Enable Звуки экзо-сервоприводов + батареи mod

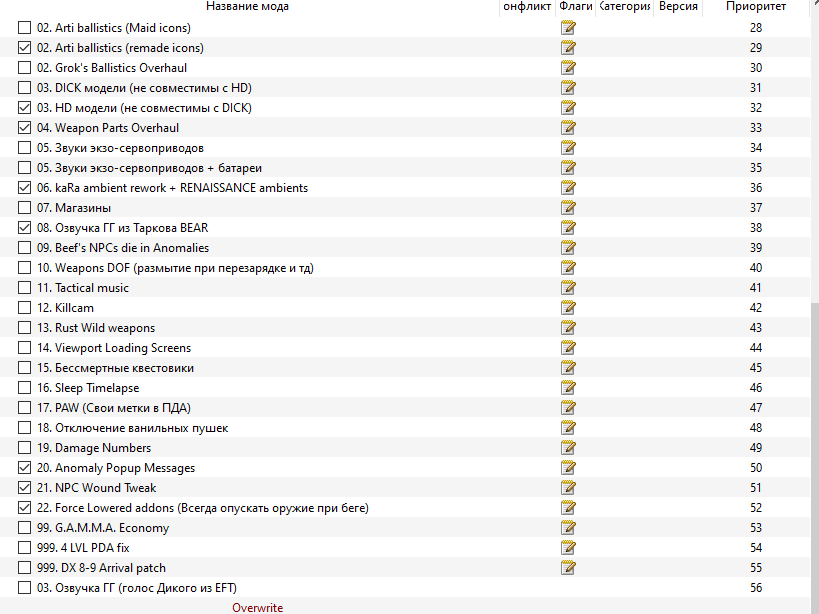click(25, 168)
